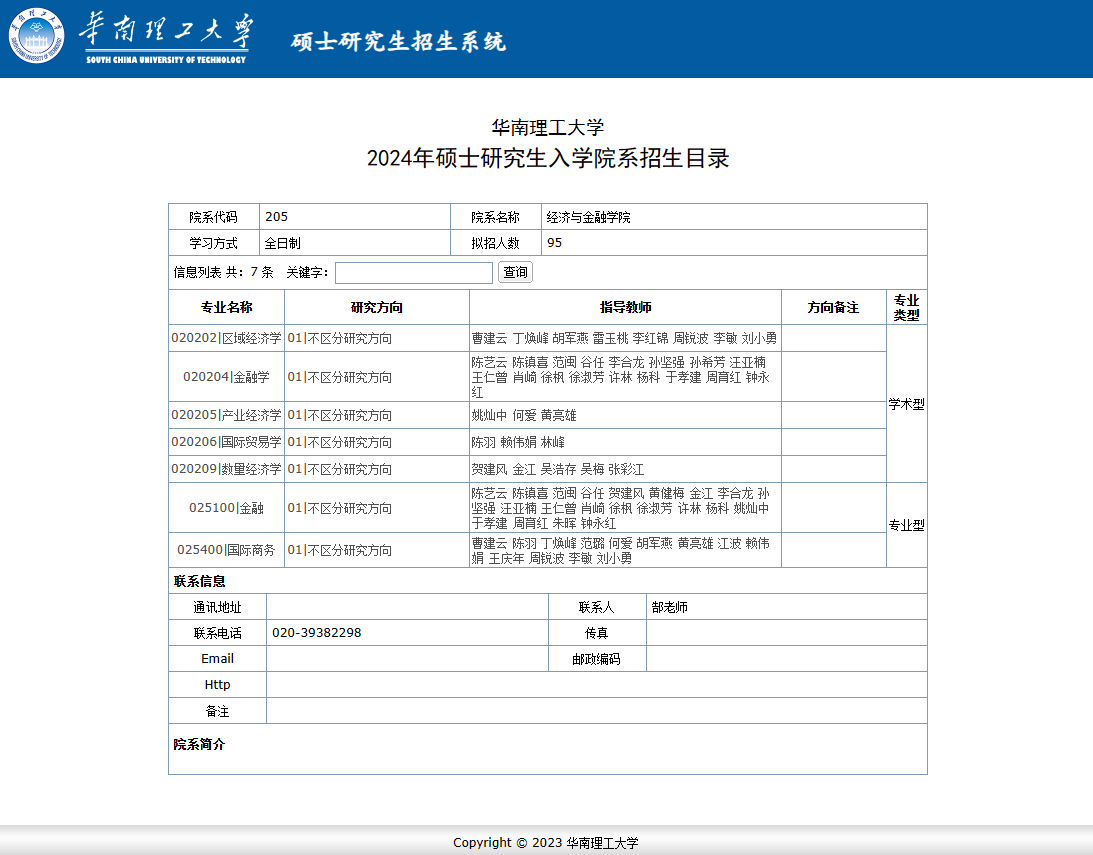Click the 邮政编码 label
1093x855 pixels.
[x=596, y=658]
